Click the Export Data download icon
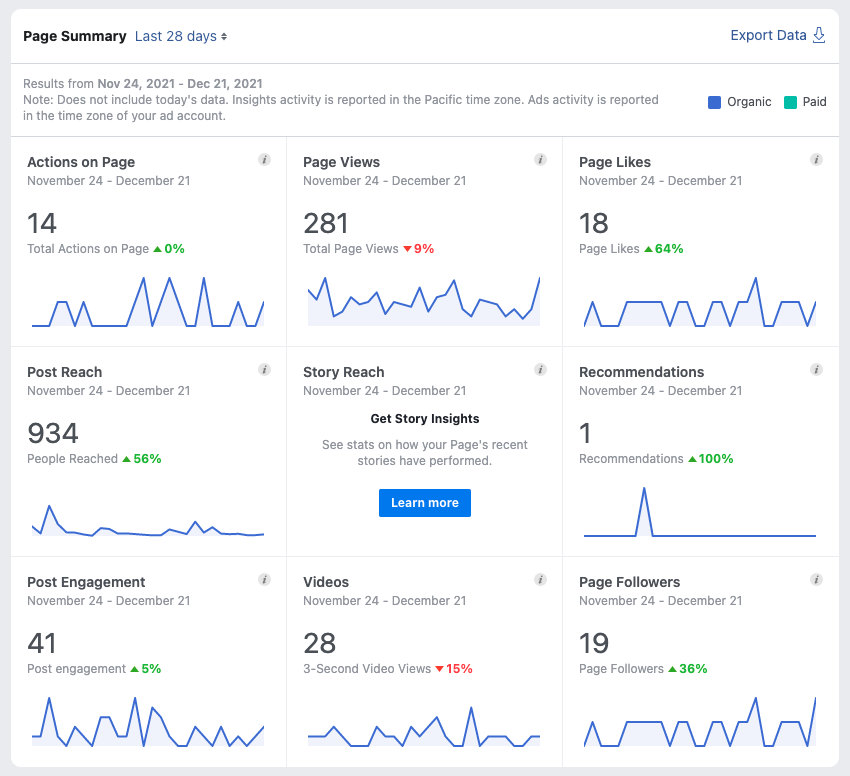Screen dimensions: 850x776 click(x=819, y=36)
